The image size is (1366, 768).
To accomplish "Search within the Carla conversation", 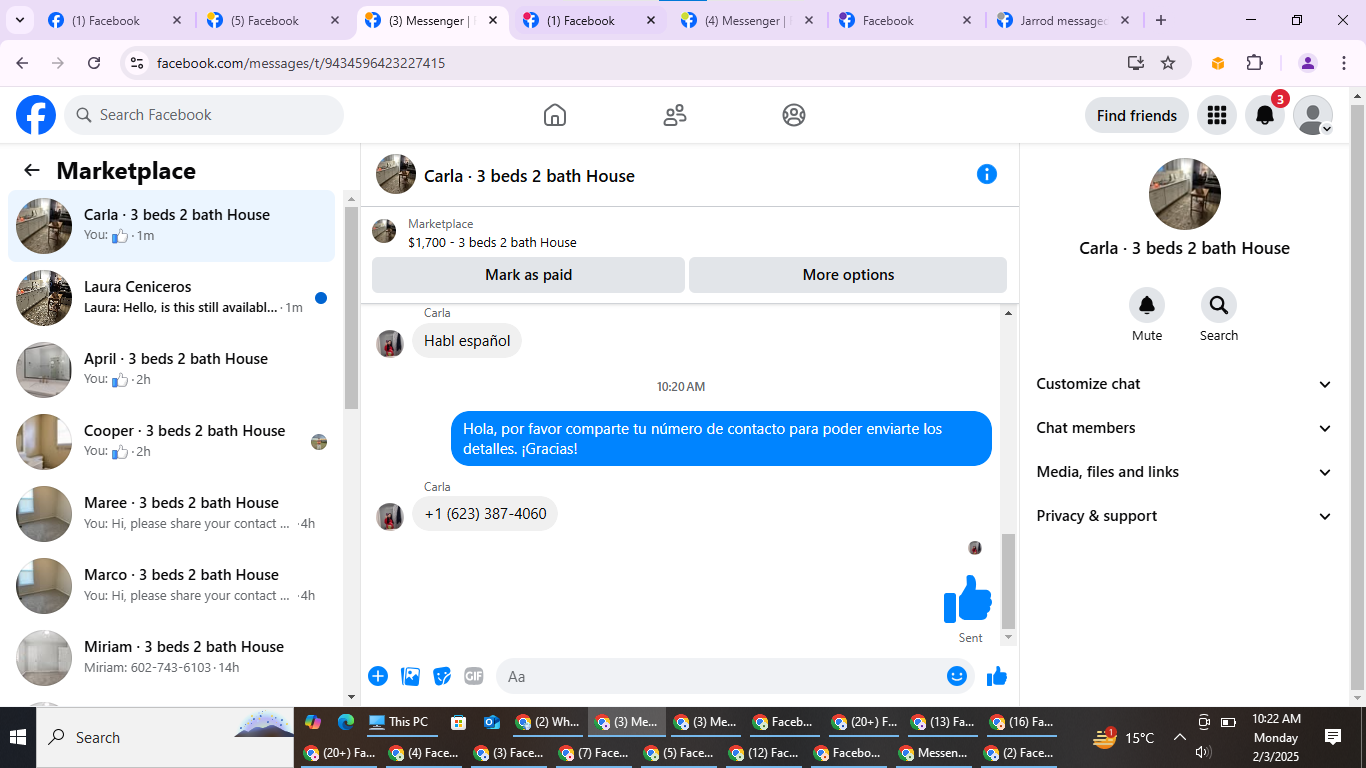I will point(1219,305).
